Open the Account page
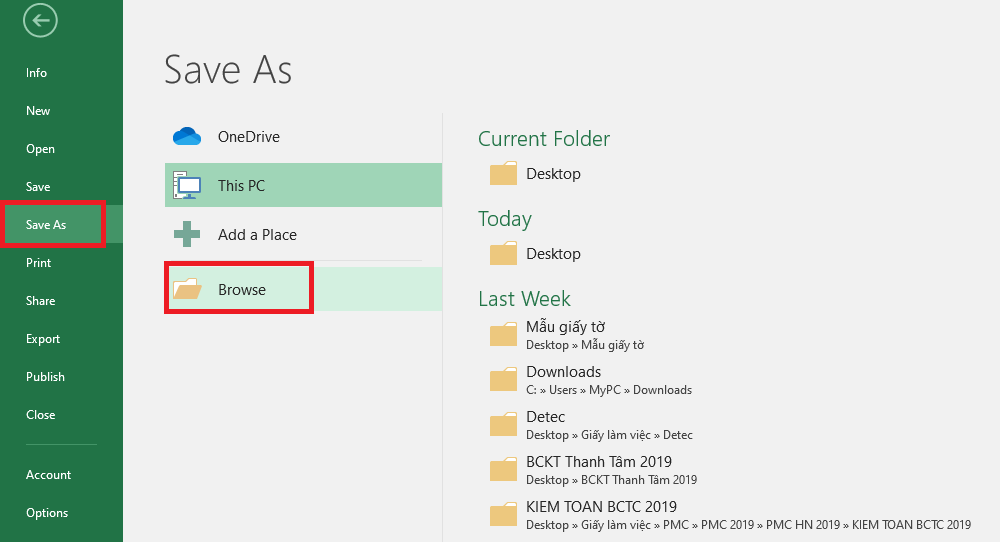The height and width of the screenshot is (542, 1000). (x=49, y=475)
